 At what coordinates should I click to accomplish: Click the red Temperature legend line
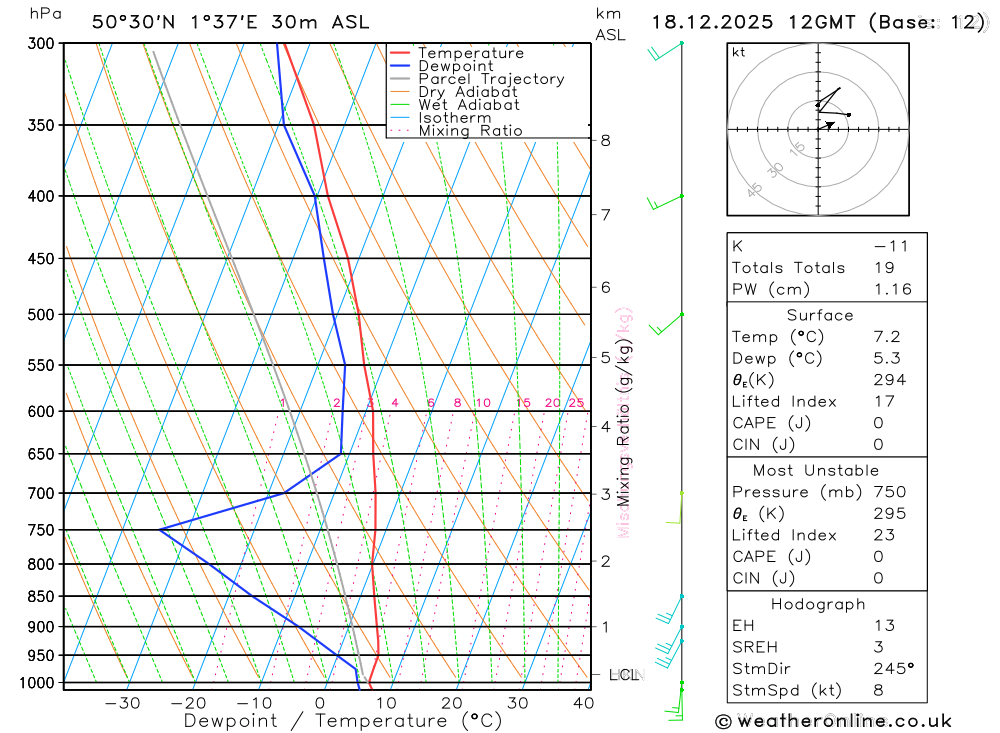(400, 53)
